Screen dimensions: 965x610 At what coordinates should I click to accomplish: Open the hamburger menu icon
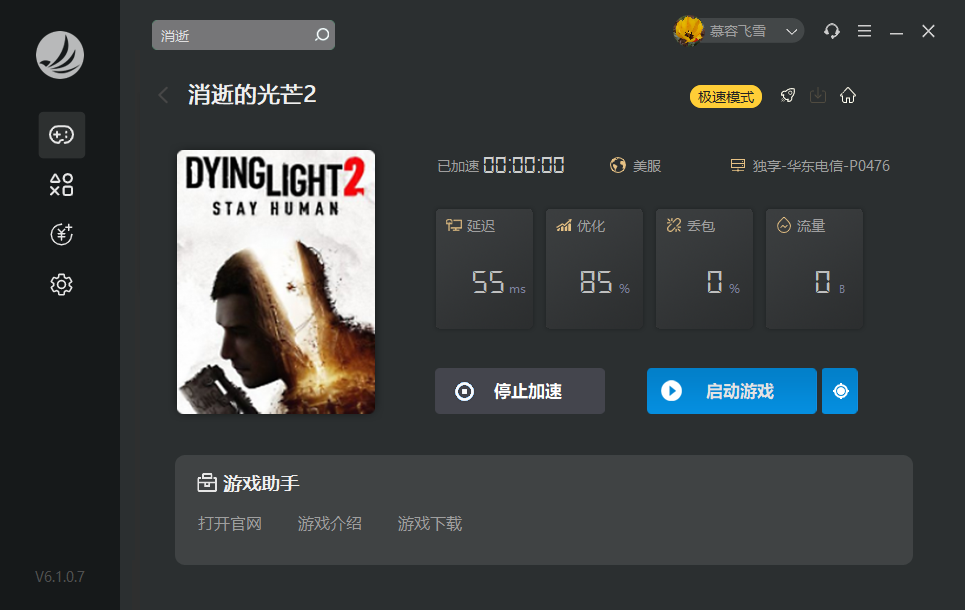coord(864,31)
